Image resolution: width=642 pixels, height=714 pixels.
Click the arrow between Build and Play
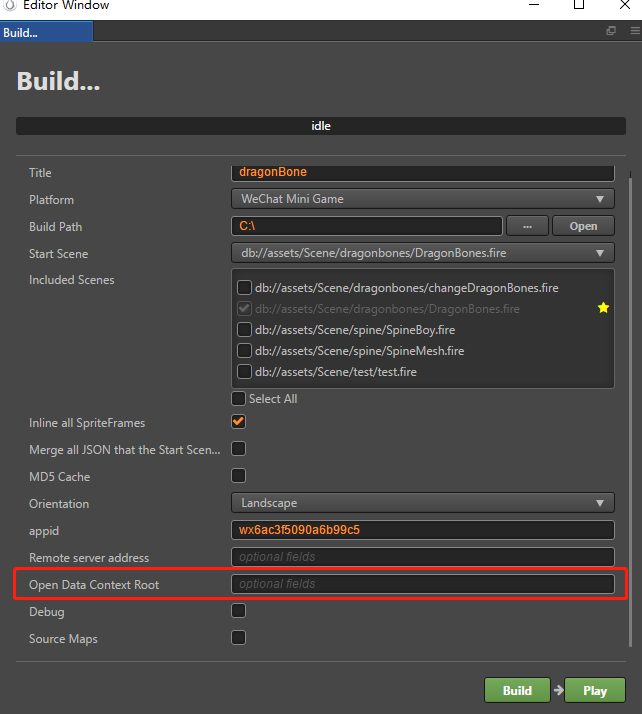[x=558, y=690]
